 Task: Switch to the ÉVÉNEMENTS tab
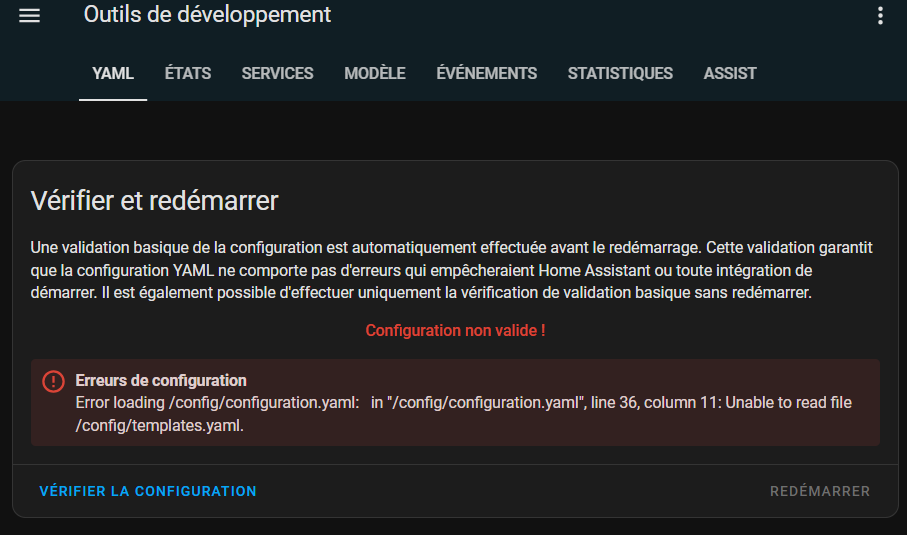(486, 73)
